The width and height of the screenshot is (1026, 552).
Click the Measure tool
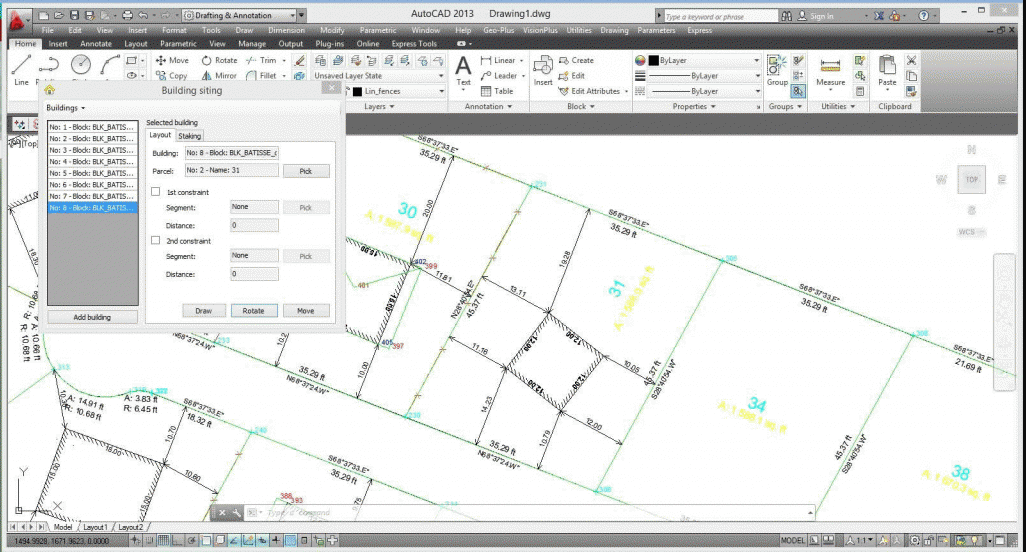[x=830, y=71]
